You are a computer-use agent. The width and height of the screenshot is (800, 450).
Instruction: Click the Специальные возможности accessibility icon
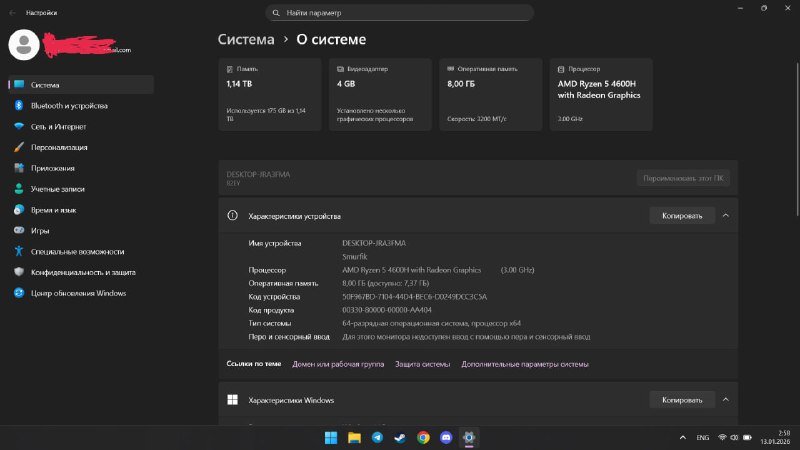[19, 251]
